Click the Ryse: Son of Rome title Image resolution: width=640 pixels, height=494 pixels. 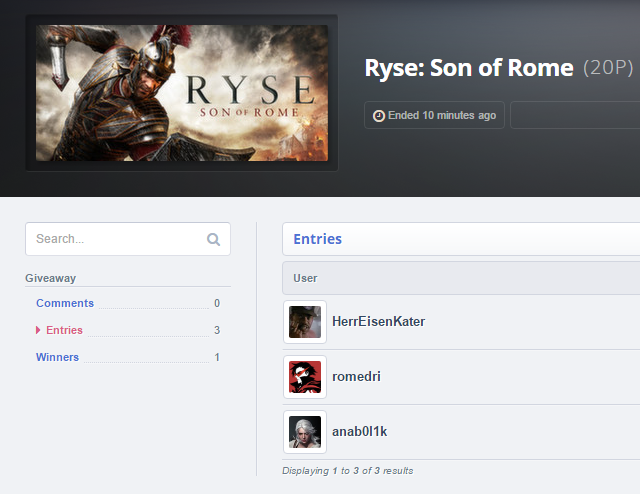pyautogui.click(x=469, y=68)
